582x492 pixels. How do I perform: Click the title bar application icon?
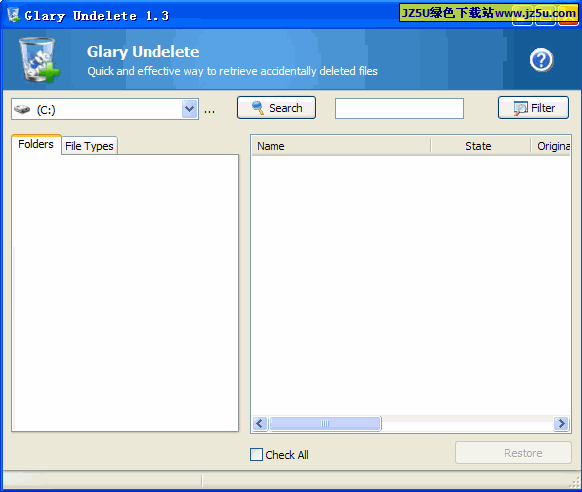click(13, 15)
